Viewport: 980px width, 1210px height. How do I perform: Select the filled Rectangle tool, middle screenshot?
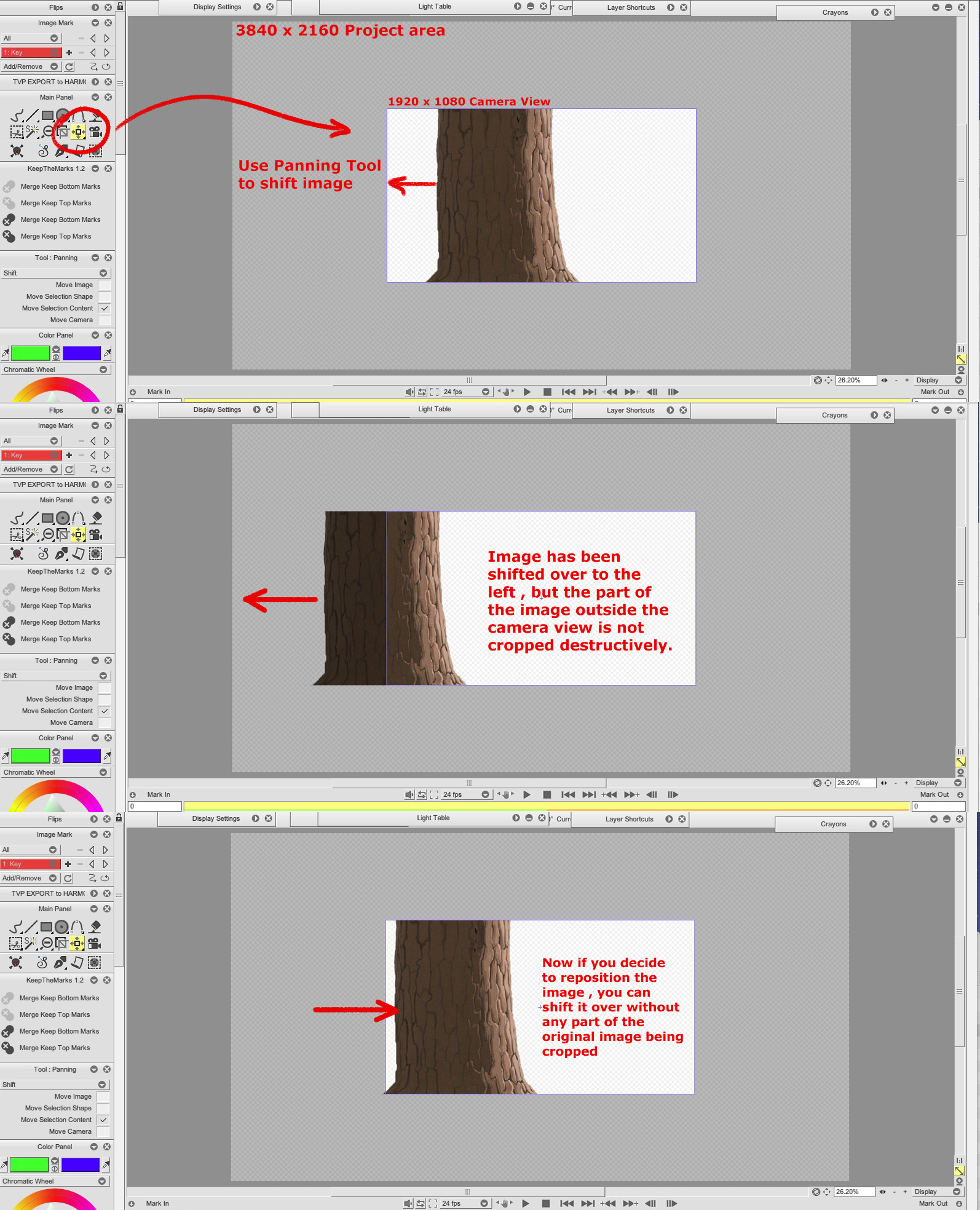47,518
